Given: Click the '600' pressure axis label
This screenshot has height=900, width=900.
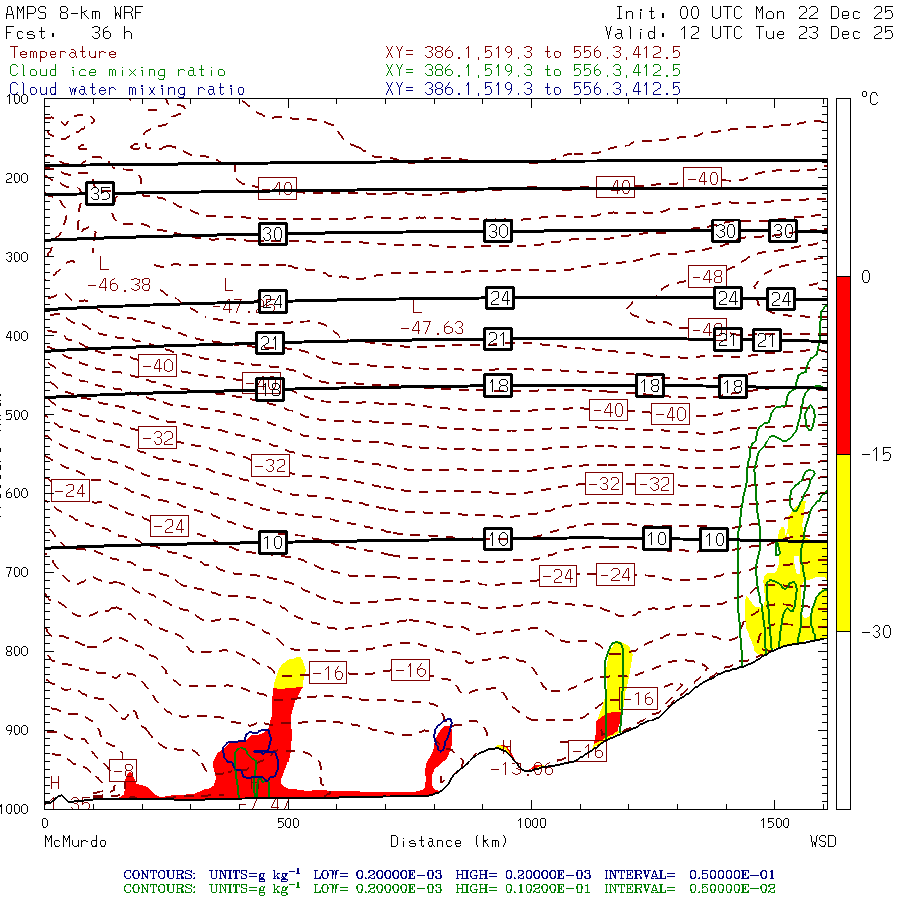Looking at the screenshot, I should [17, 494].
